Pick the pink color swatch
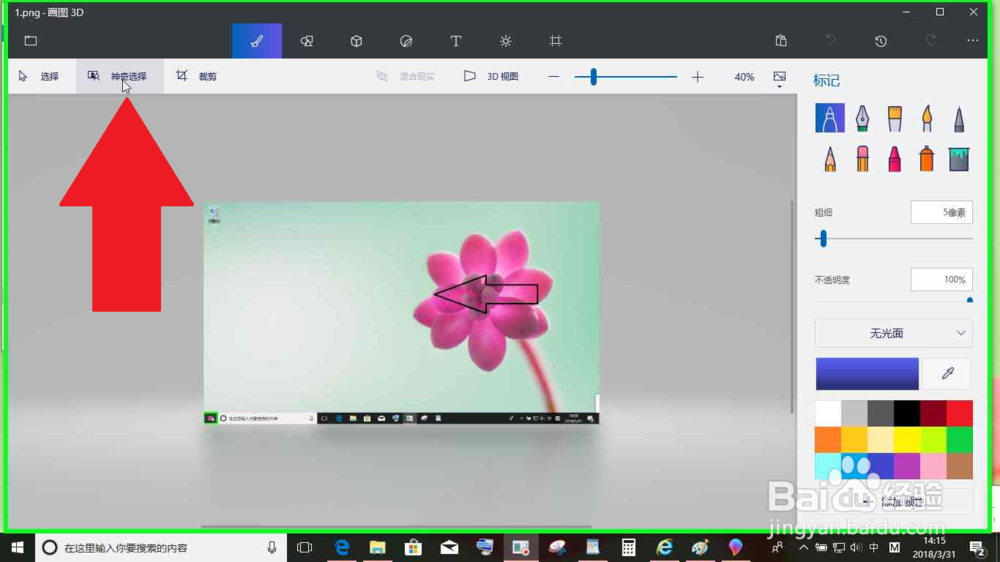1000x562 pixels. [933, 466]
